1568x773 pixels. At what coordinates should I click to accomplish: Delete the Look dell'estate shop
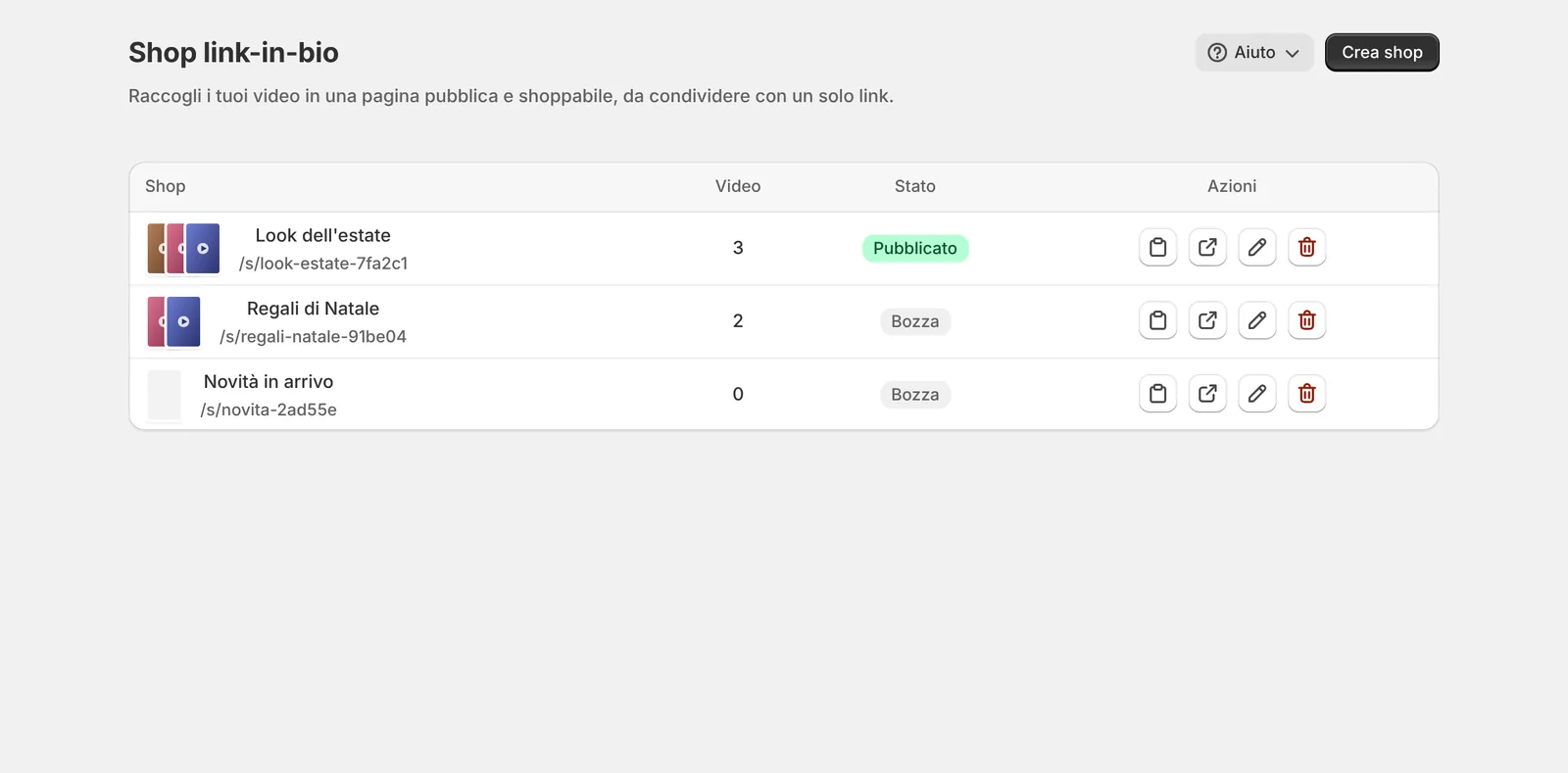click(x=1306, y=247)
